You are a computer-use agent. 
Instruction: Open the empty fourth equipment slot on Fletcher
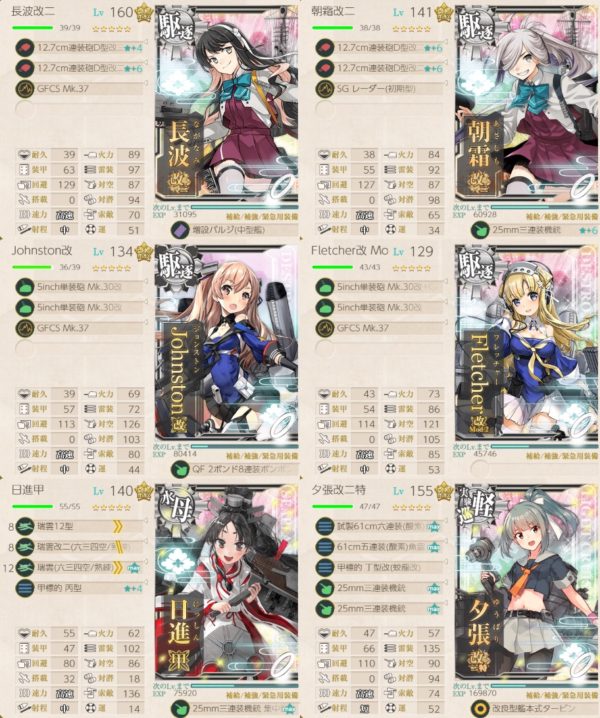click(x=379, y=348)
